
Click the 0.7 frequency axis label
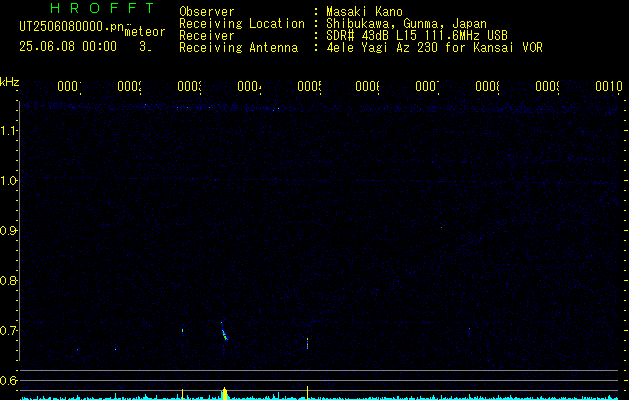pyautogui.click(x=9, y=330)
